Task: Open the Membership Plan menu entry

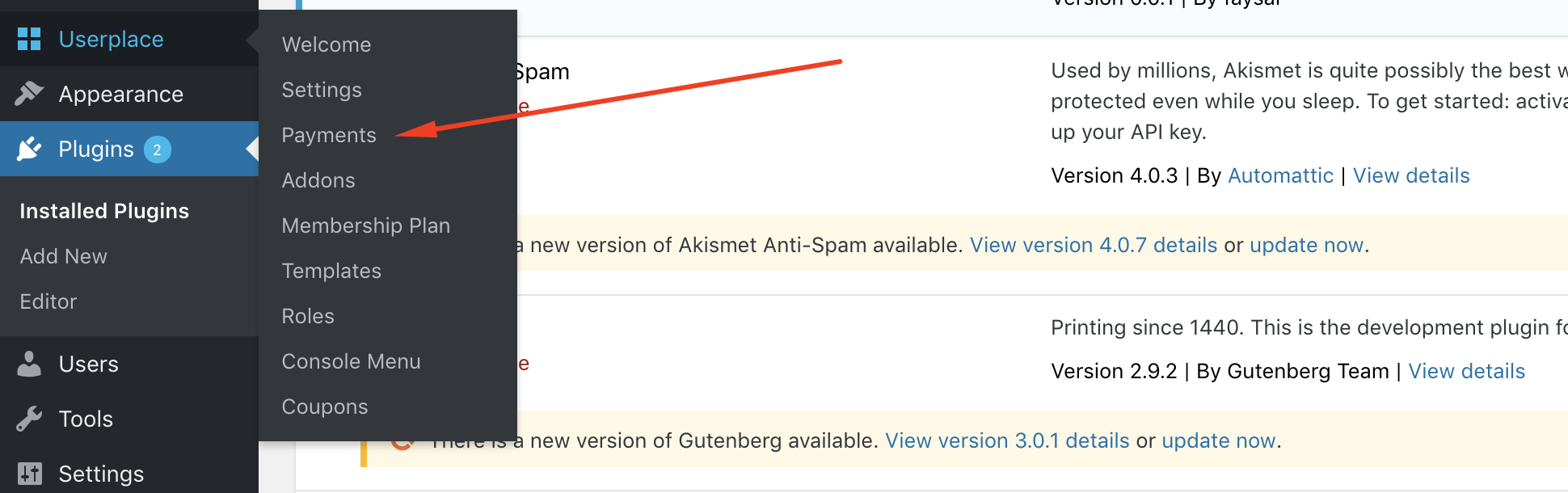Action: [366, 225]
